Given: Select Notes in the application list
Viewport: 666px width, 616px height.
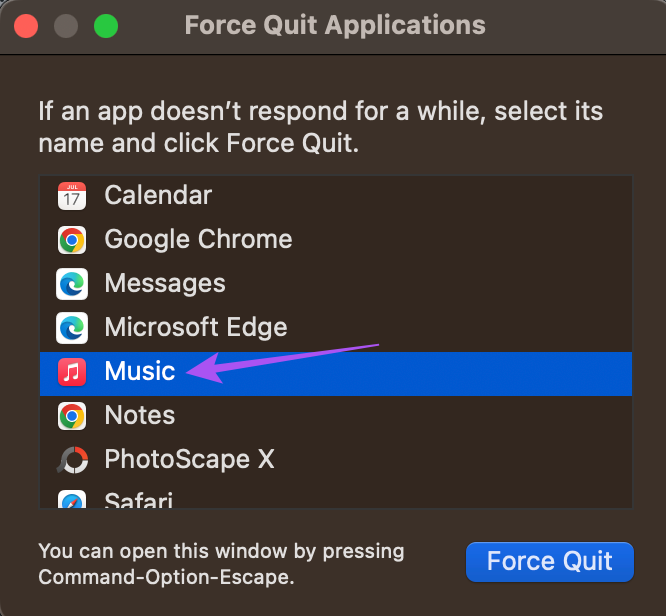Looking at the screenshot, I should (336, 416).
